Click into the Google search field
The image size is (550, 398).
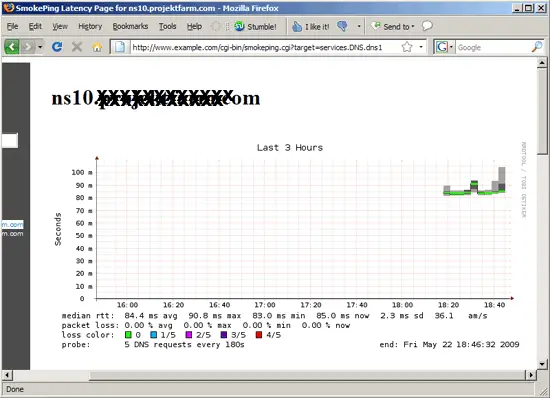pos(493,47)
